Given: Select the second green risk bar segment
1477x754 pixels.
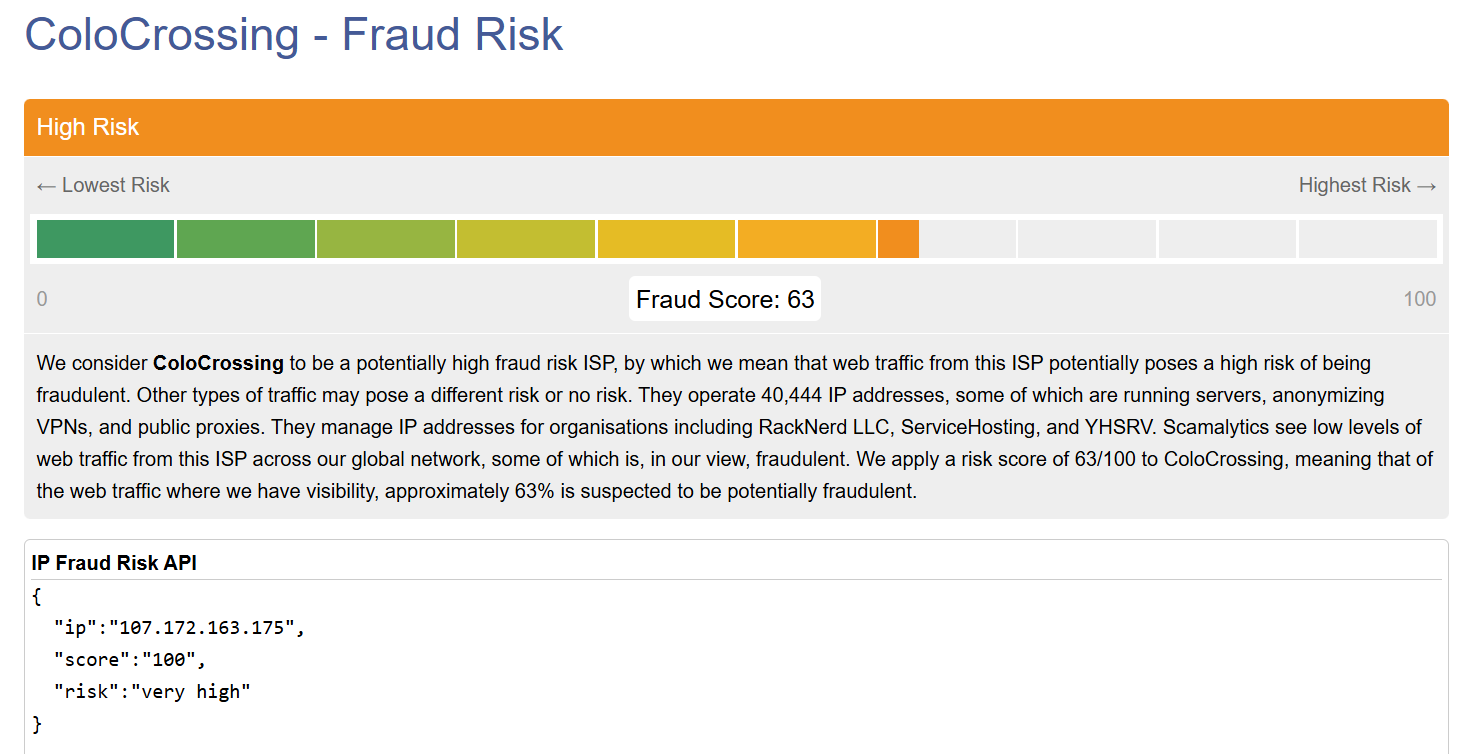Looking at the screenshot, I should [246, 239].
